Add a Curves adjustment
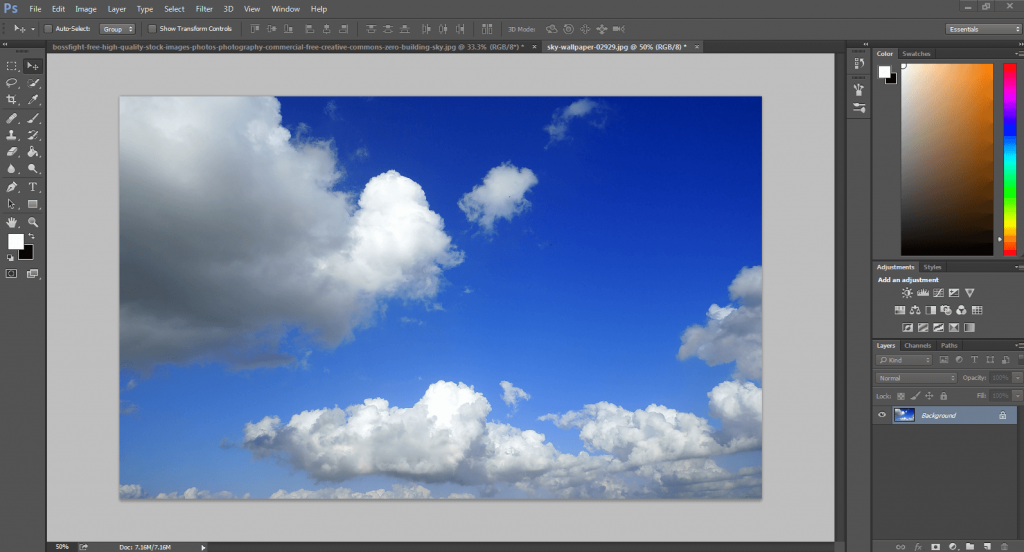This screenshot has width=1024, height=552. (938, 293)
